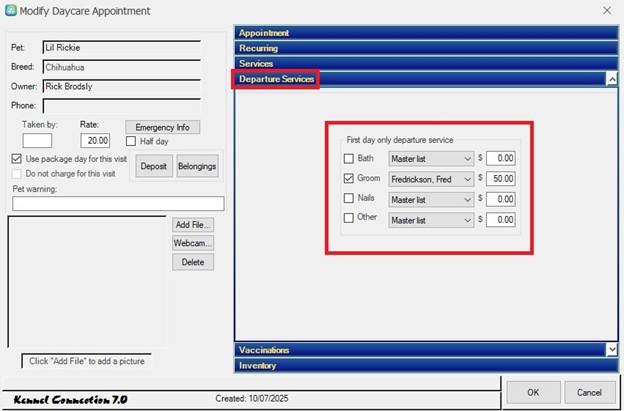Click the First day only departure service label
624x411 pixels.
[x=400, y=140]
